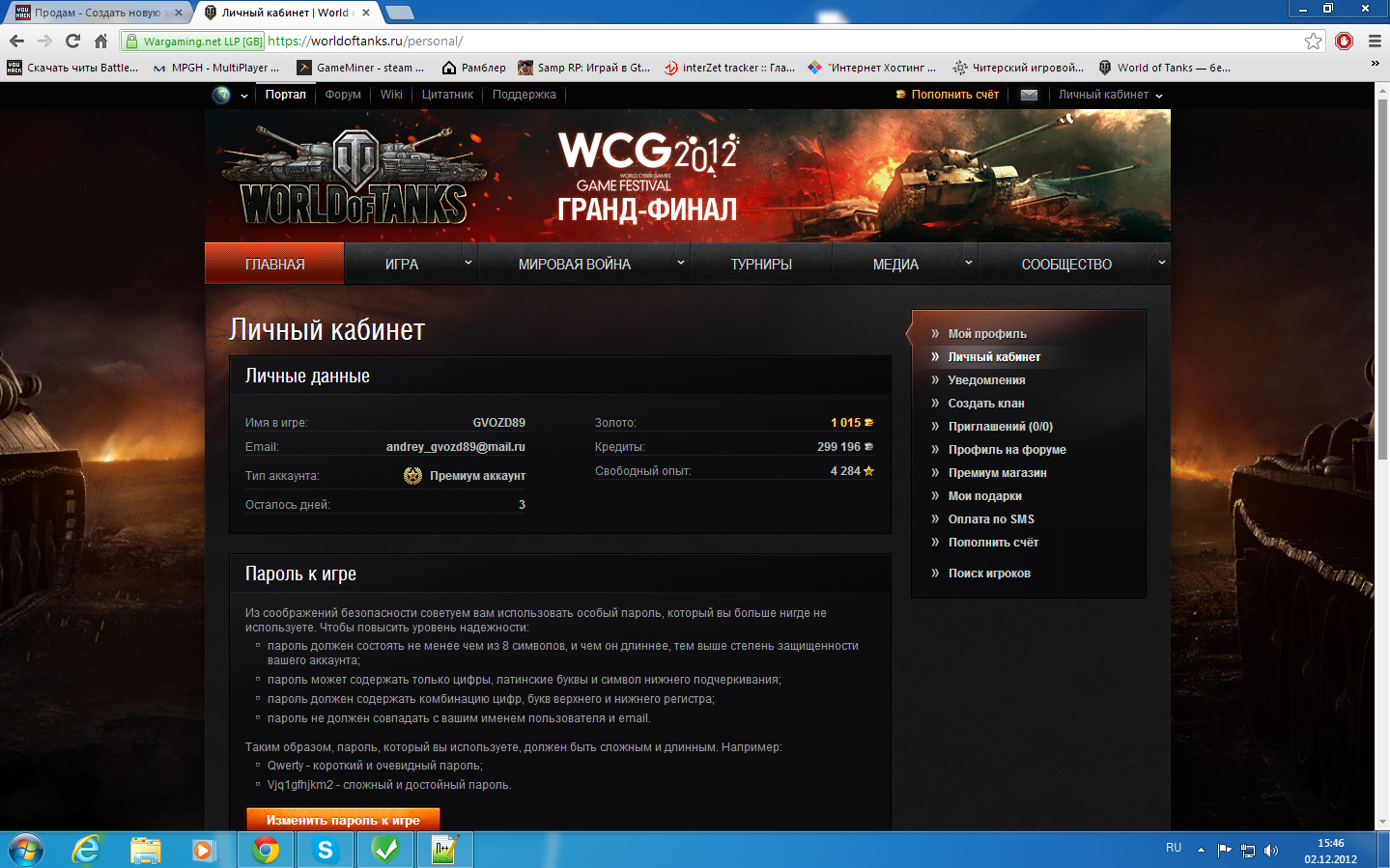The width and height of the screenshot is (1390, 868).
Task: Expand the МИРОВАЯ ВОЙНА dropdown arrow
Action: 681,263
